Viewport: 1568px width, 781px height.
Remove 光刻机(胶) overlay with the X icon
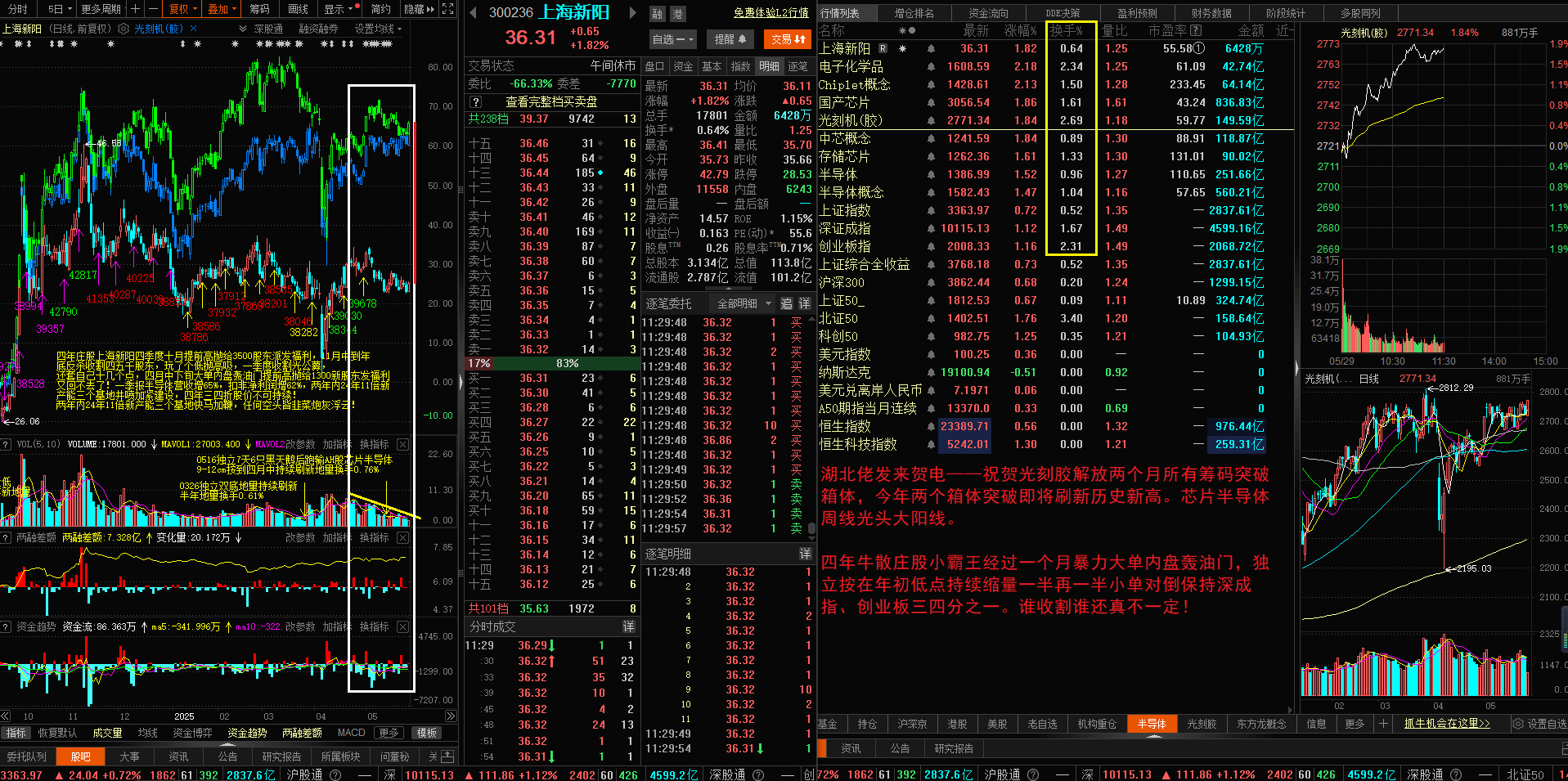click(x=194, y=29)
